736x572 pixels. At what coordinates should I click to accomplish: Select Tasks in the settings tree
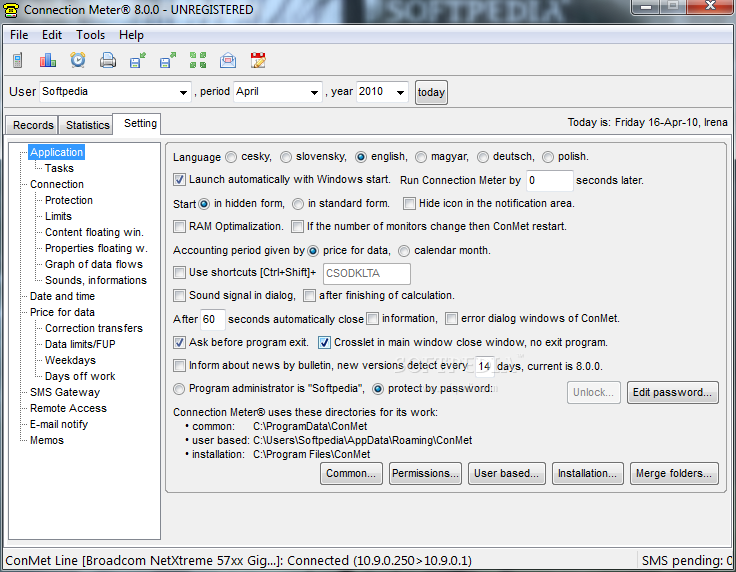tap(59, 168)
